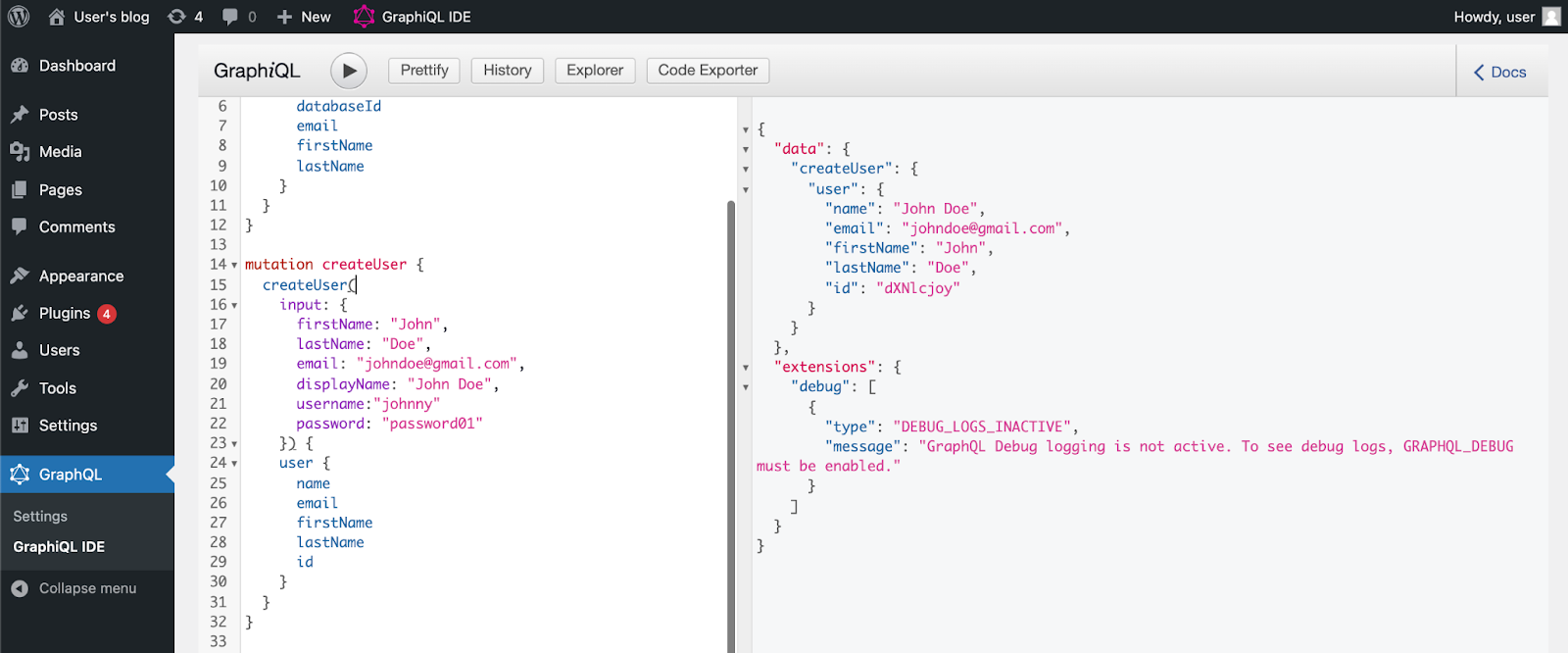Click the GraphiQL title text
Viewport: 1568px width, 653px height.
[x=257, y=71]
